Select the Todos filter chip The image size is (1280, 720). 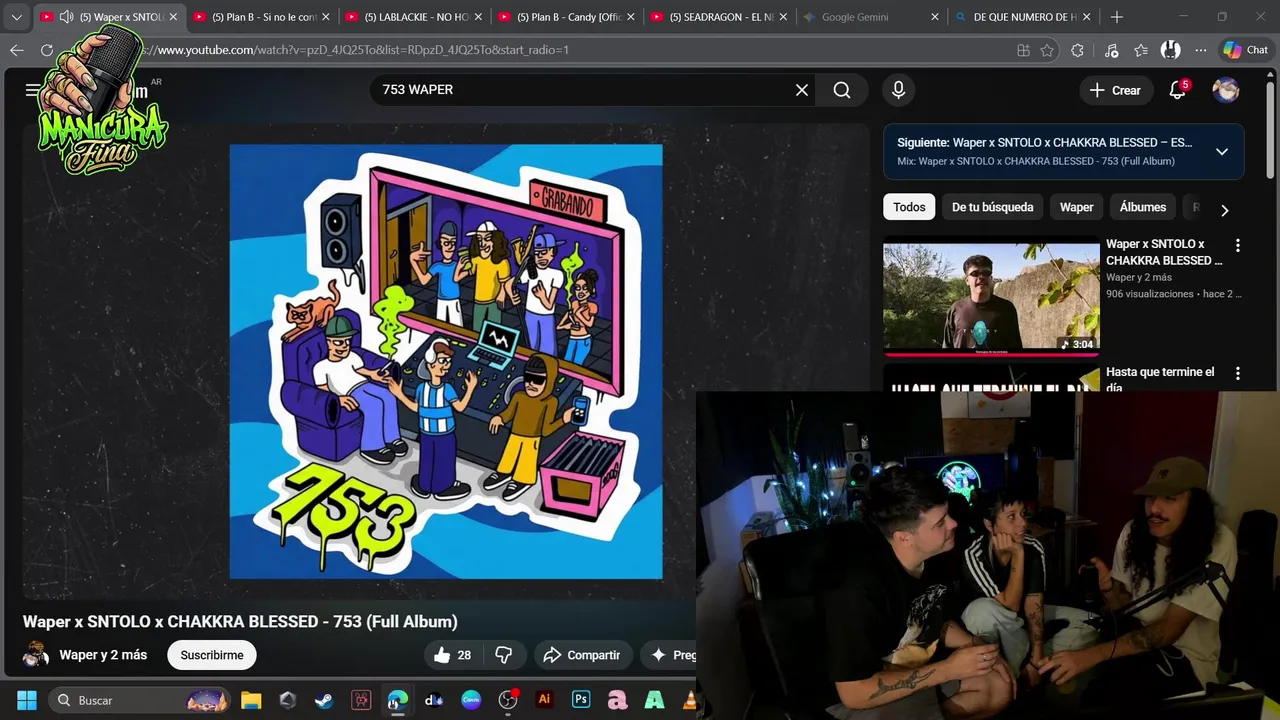pyautogui.click(x=909, y=207)
